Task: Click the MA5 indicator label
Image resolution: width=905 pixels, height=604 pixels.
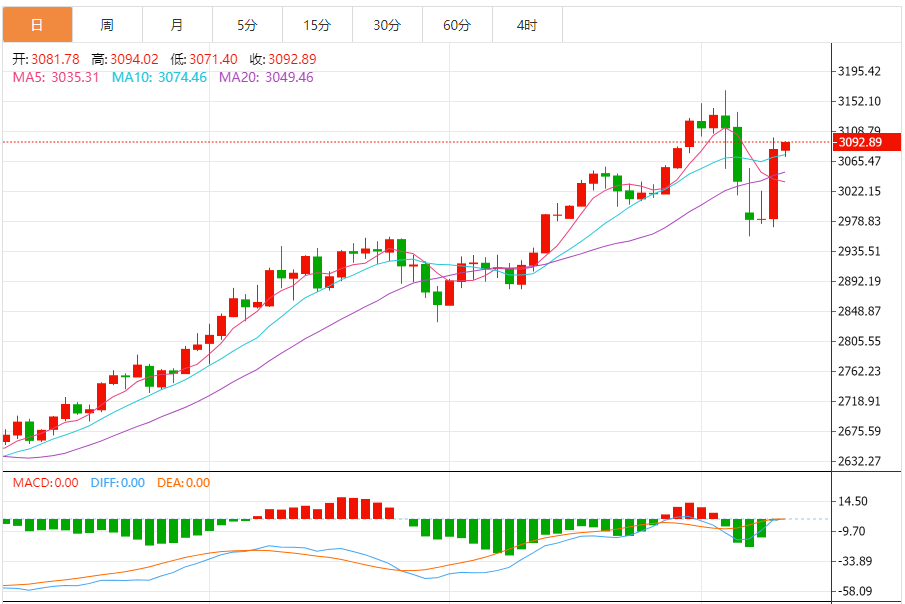Action: click(56, 77)
